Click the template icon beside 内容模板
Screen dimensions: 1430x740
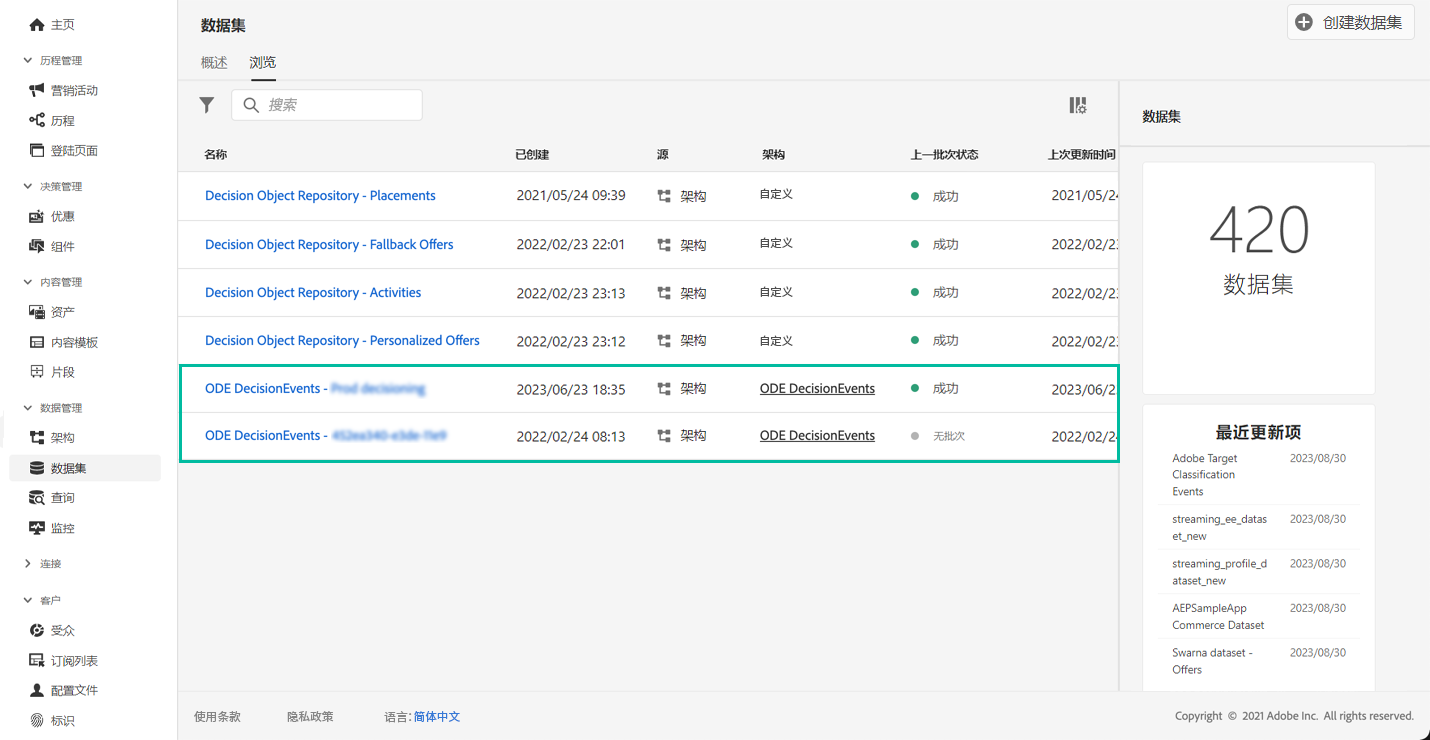[37, 343]
